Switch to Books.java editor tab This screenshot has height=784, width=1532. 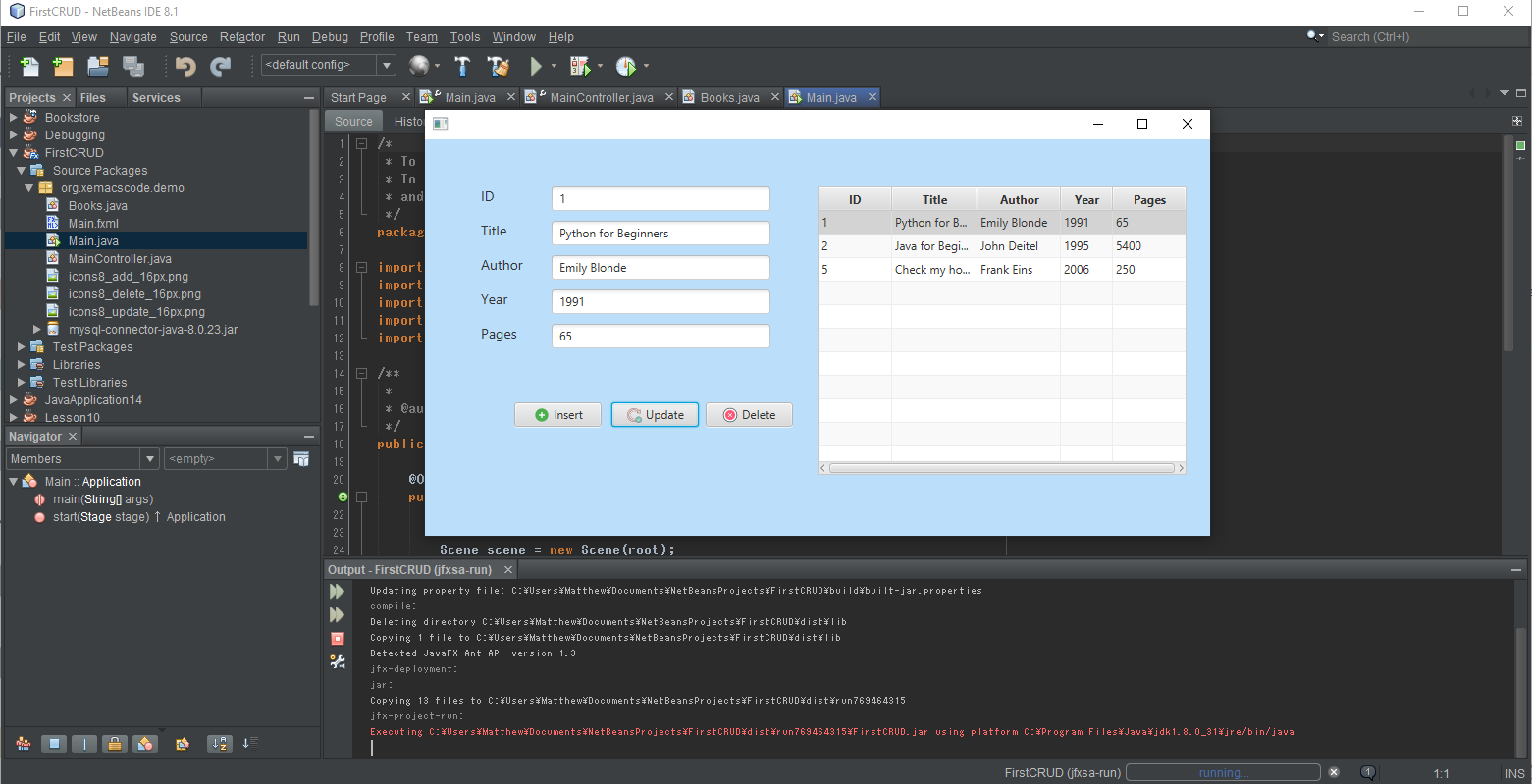tap(730, 97)
